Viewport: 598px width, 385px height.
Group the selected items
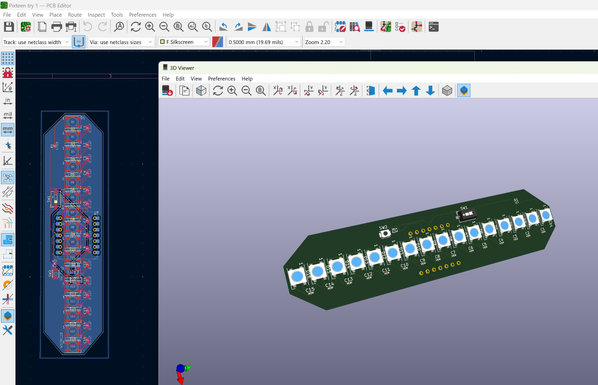click(281, 27)
